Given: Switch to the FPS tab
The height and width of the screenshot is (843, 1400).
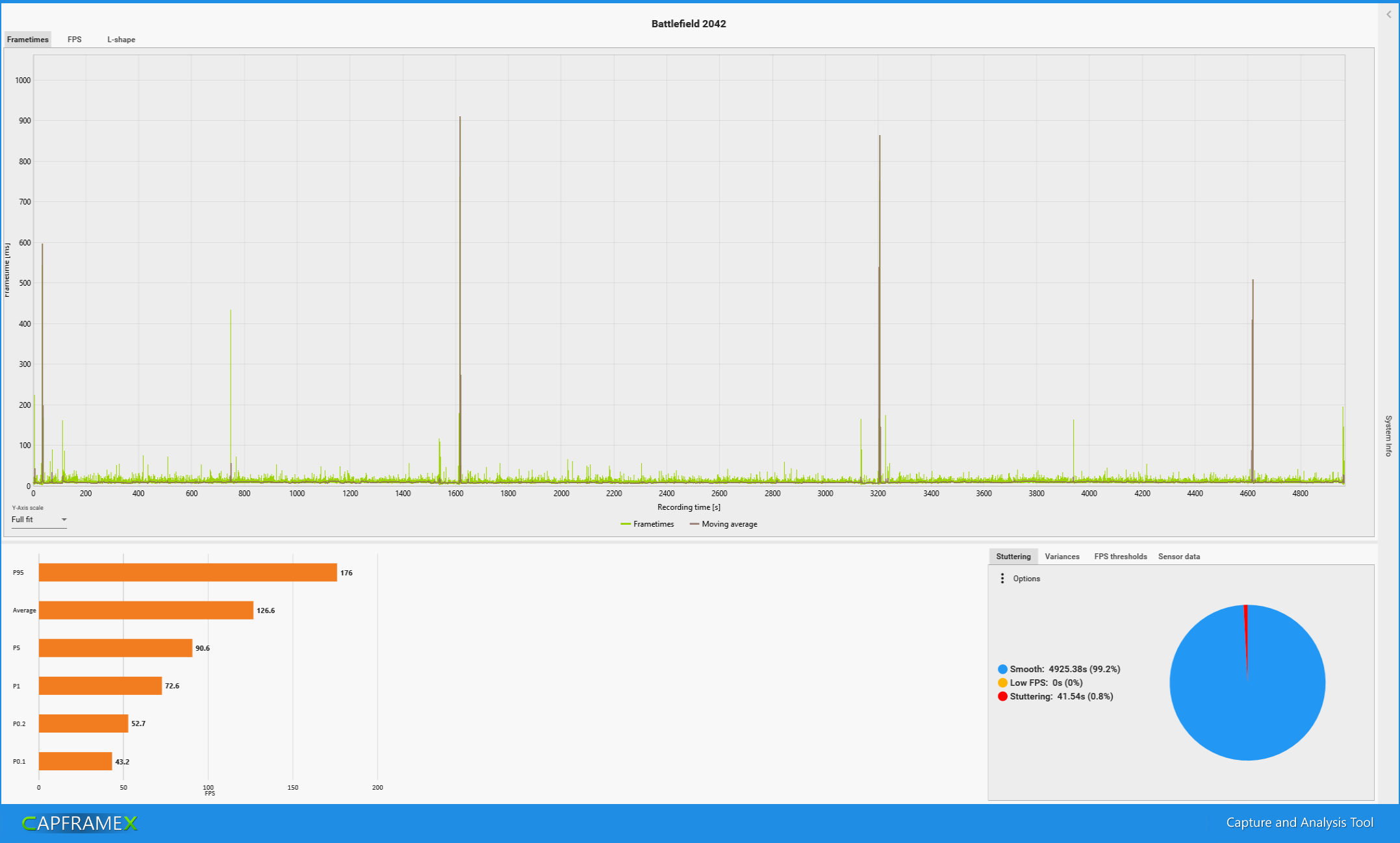Looking at the screenshot, I should pyautogui.click(x=75, y=40).
